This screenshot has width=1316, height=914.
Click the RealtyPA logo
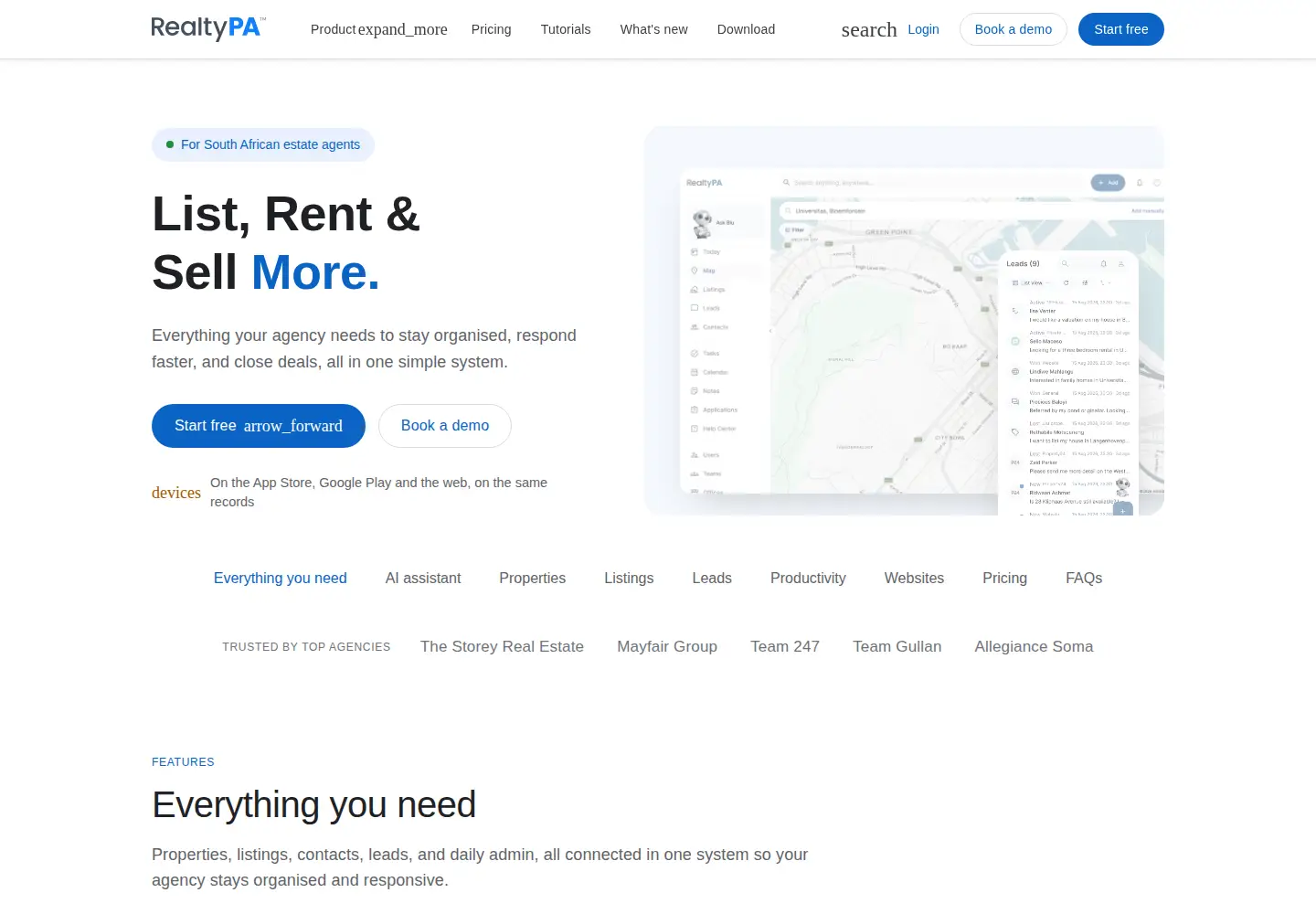coord(208,28)
